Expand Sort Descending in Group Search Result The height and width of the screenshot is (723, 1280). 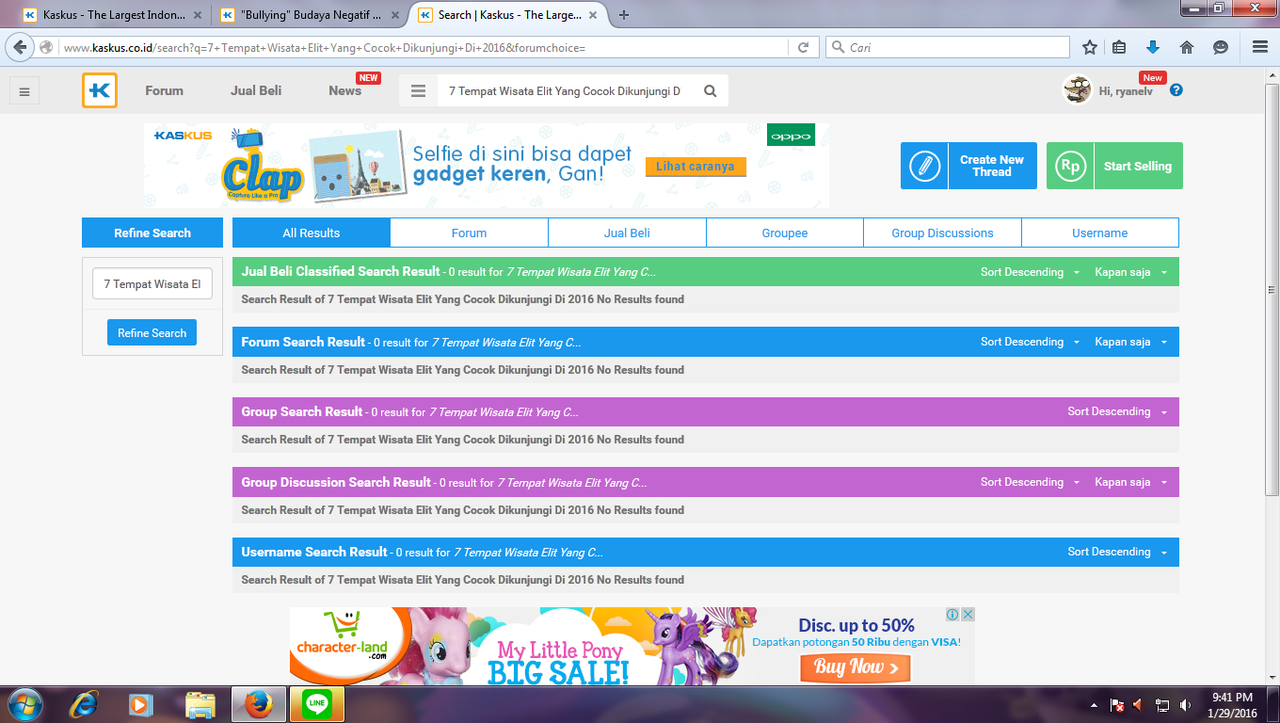(x=1117, y=412)
